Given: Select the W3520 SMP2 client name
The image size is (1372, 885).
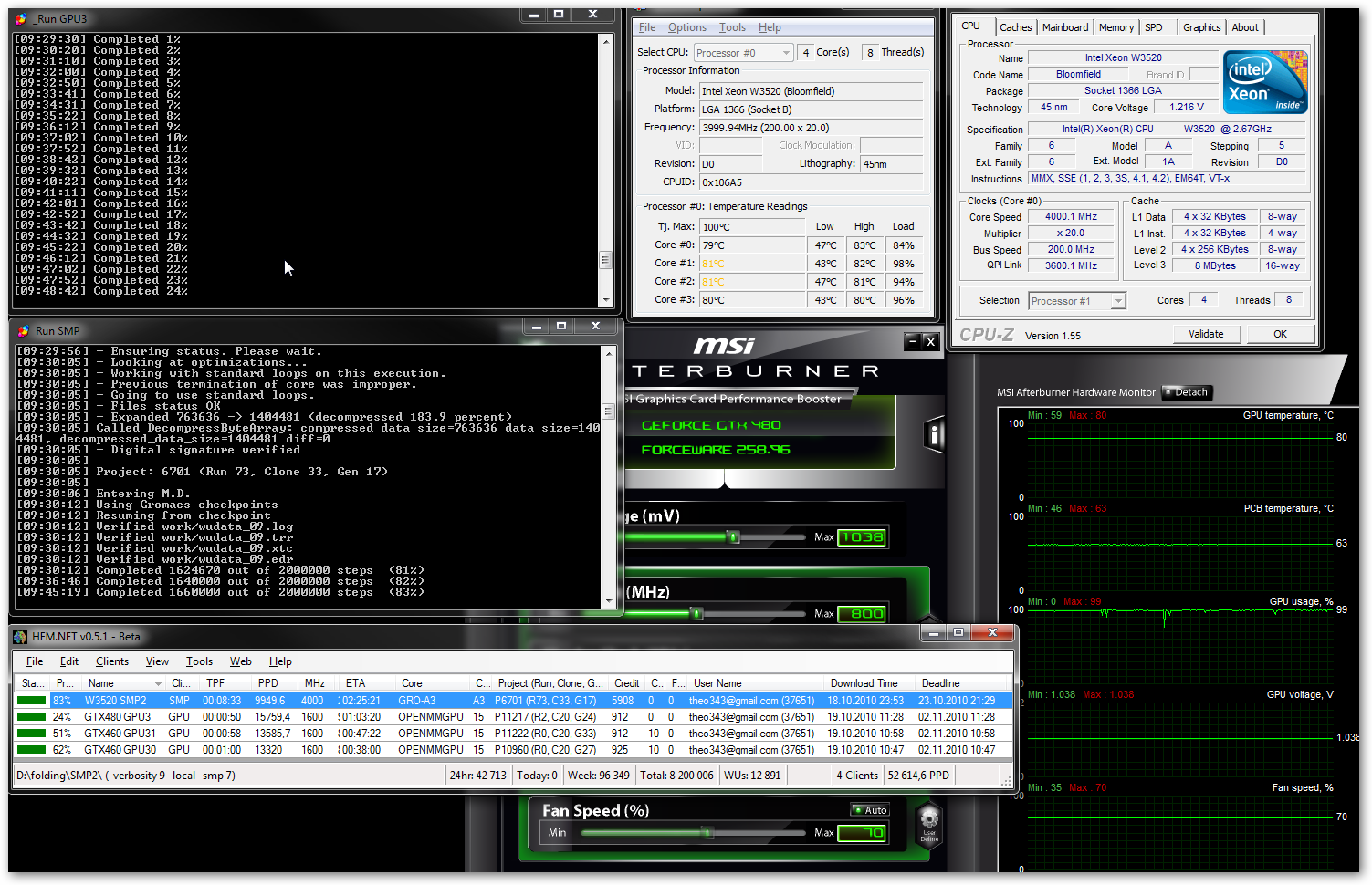Looking at the screenshot, I should pyautogui.click(x=115, y=701).
